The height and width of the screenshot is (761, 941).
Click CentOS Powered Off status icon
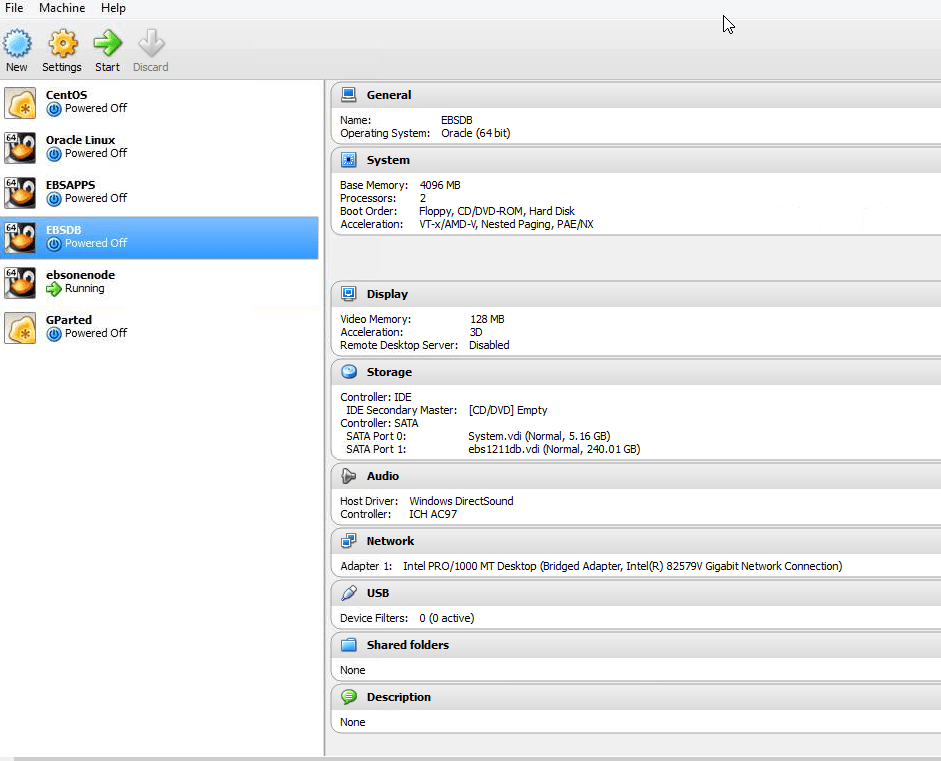[x=54, y=109]
